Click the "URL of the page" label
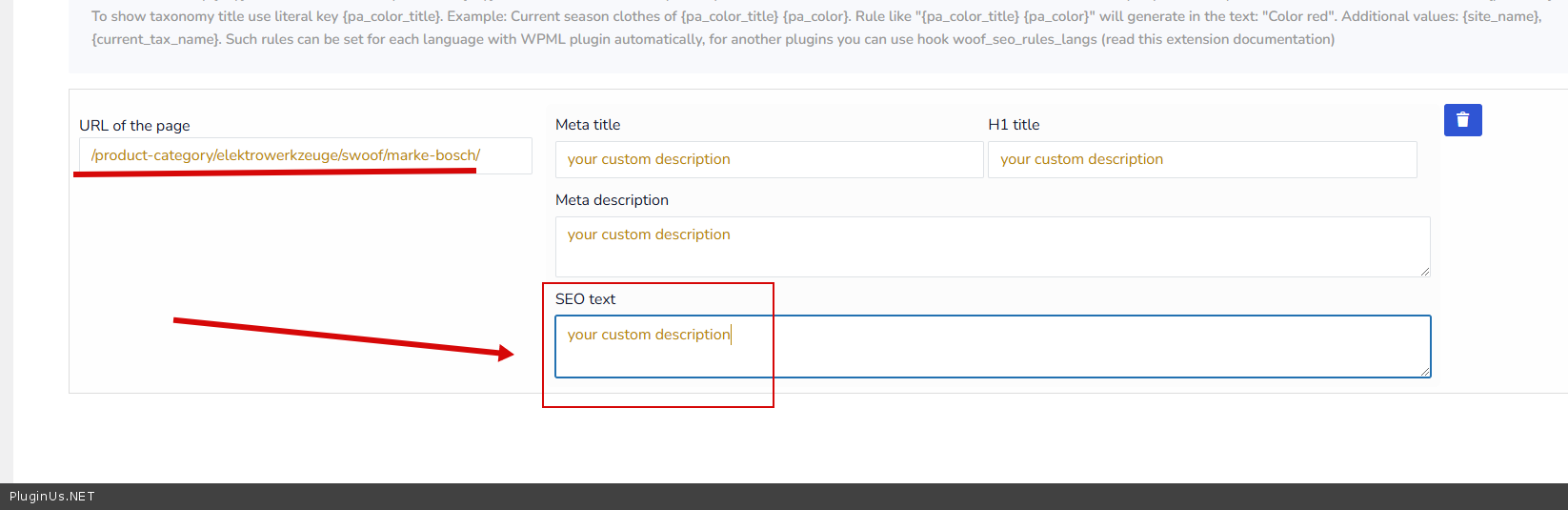The image size is (1568, 510). click(x=134, y=126)
